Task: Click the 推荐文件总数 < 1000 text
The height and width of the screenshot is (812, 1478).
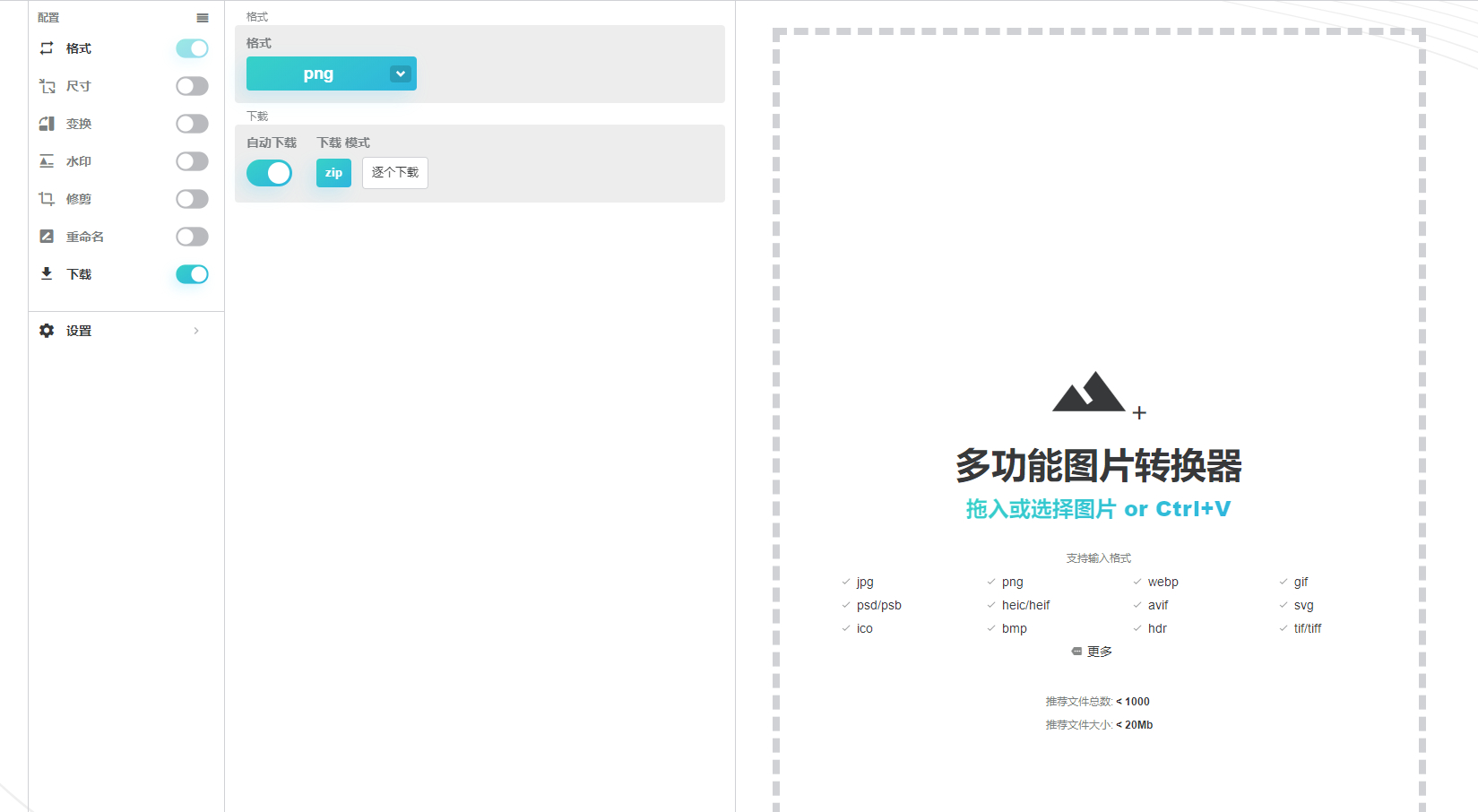Action: click(x=1098, y=702)
